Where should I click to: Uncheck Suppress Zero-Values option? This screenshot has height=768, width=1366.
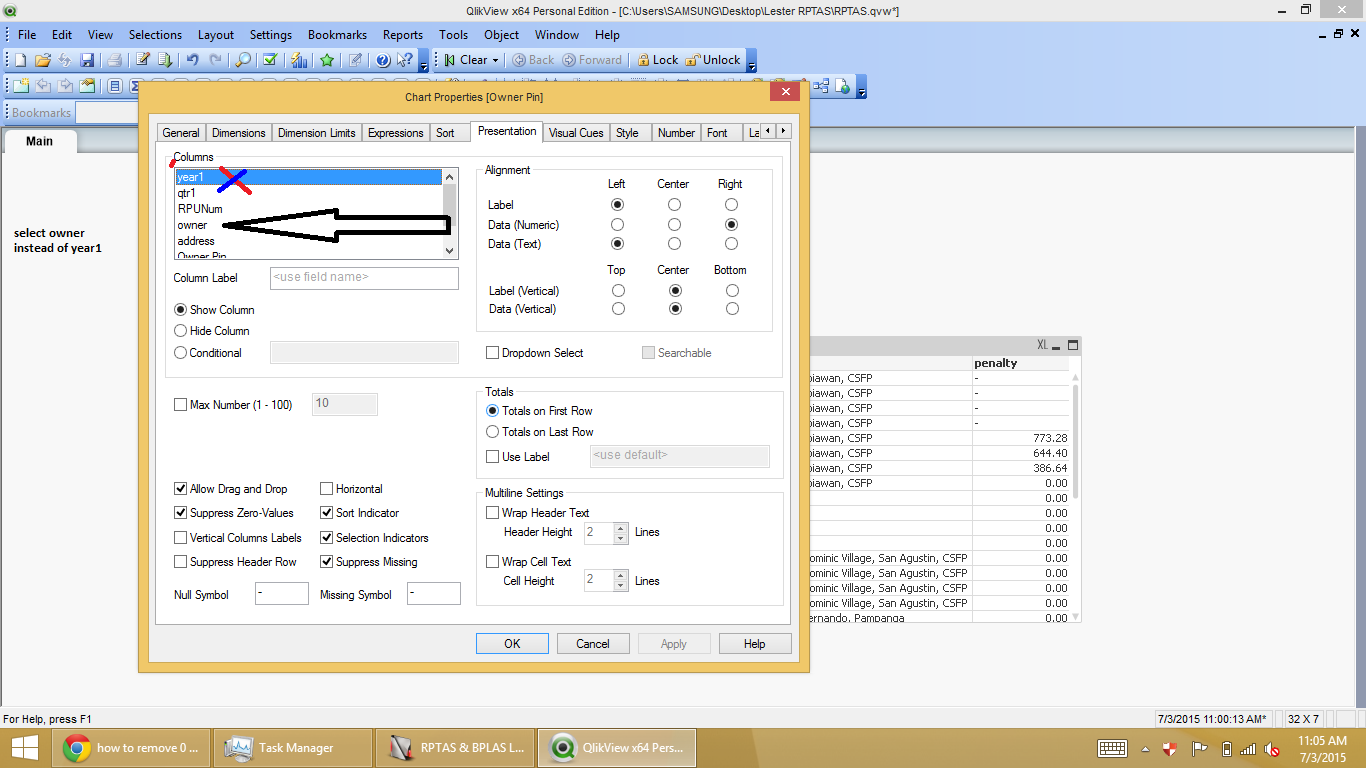[x=181, y=513]
